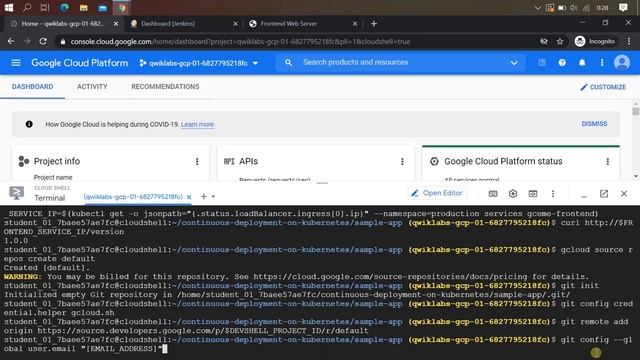Open the qwiklabs project selector dropdown
Viewport: 640px width, 360px height.
tap(199, 63)
